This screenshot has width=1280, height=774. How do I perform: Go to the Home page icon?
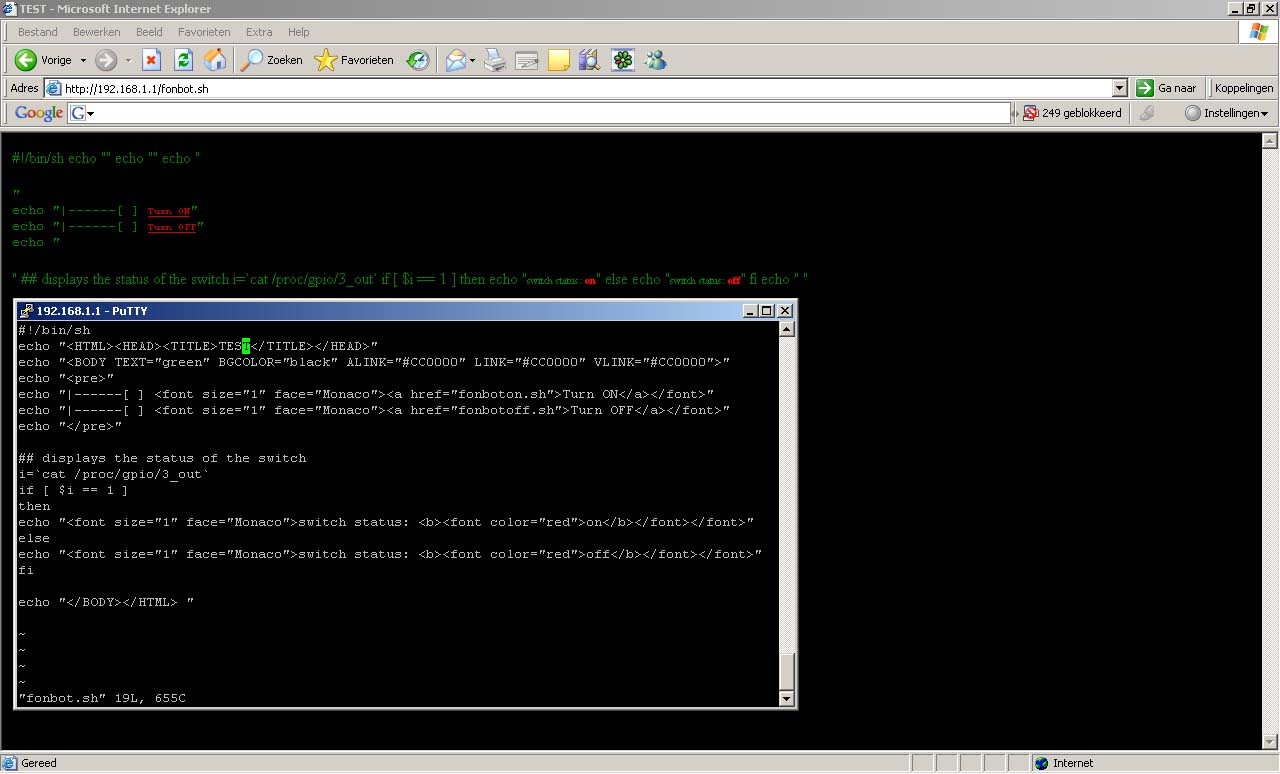(x=215, y=60)
